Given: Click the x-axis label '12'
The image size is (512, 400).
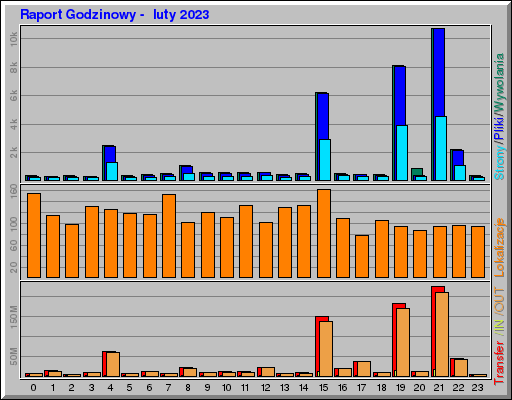Looking at the screenshot, I should click(x=266, y=388).
